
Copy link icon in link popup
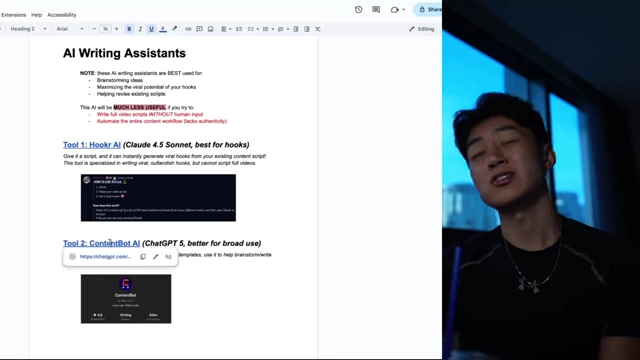pyautogui.click(x=143, y=257)
